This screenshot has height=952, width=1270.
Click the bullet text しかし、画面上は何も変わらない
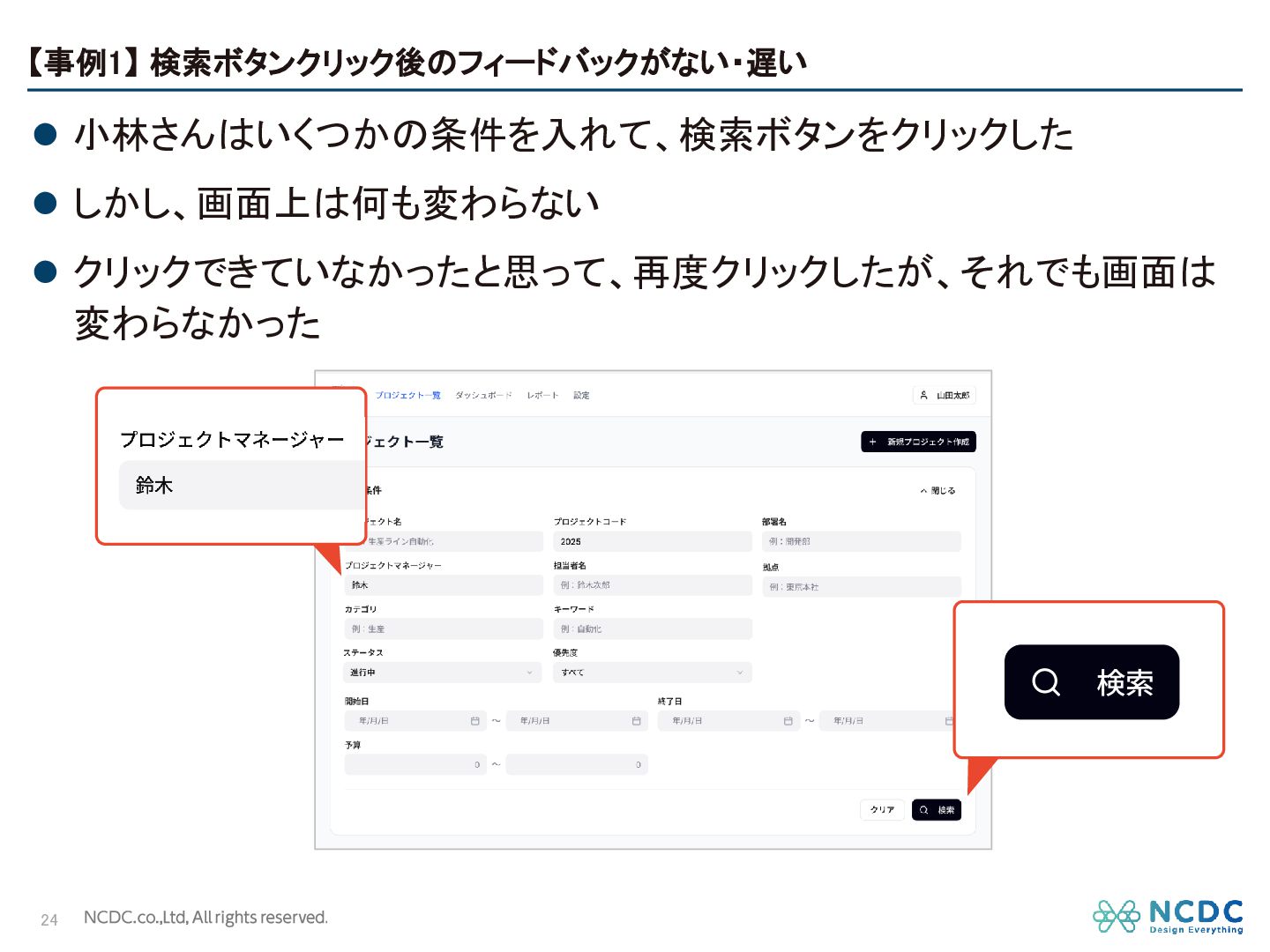pos(336,204)
